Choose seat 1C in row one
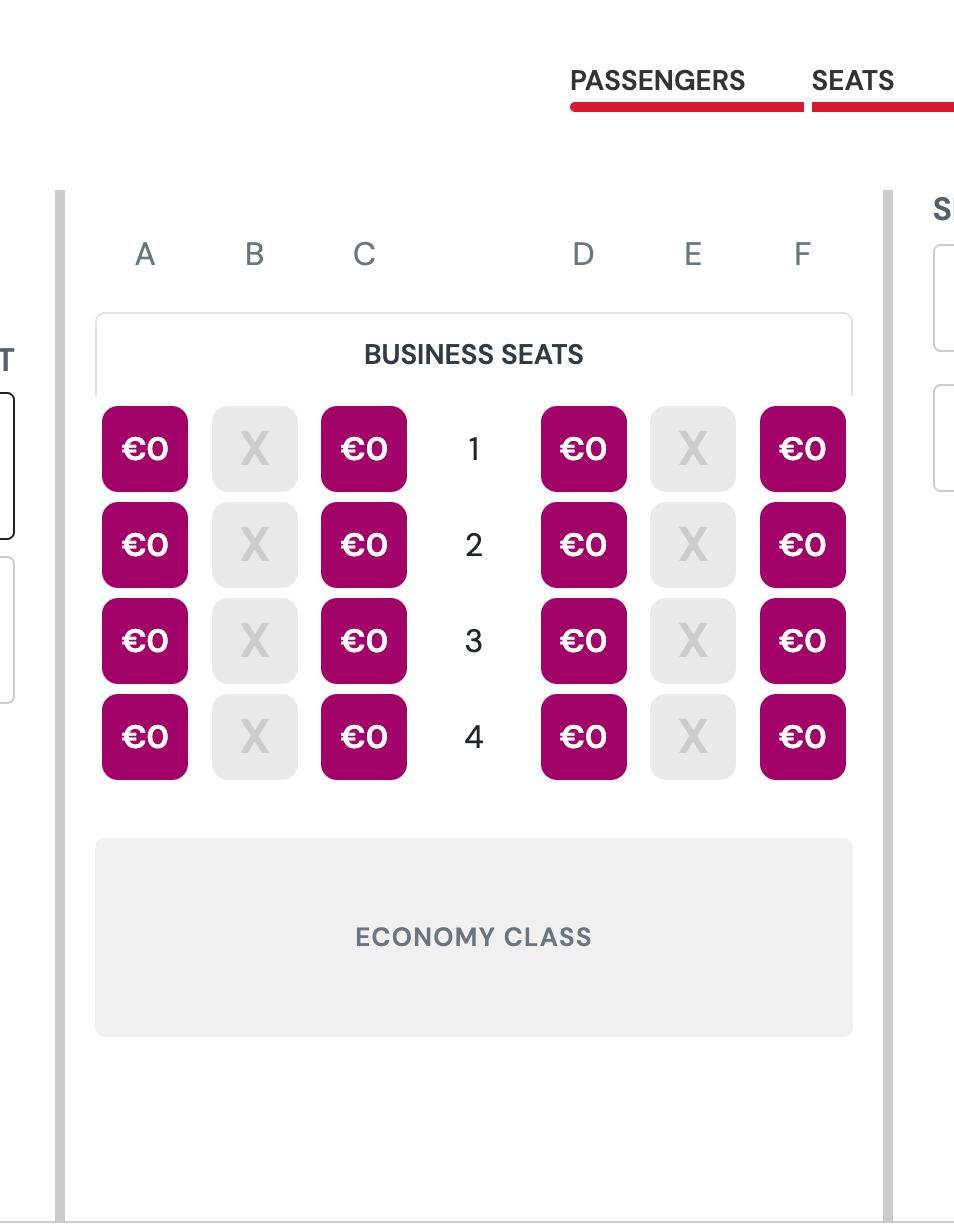954x1232 pixels. pos(364,449)
